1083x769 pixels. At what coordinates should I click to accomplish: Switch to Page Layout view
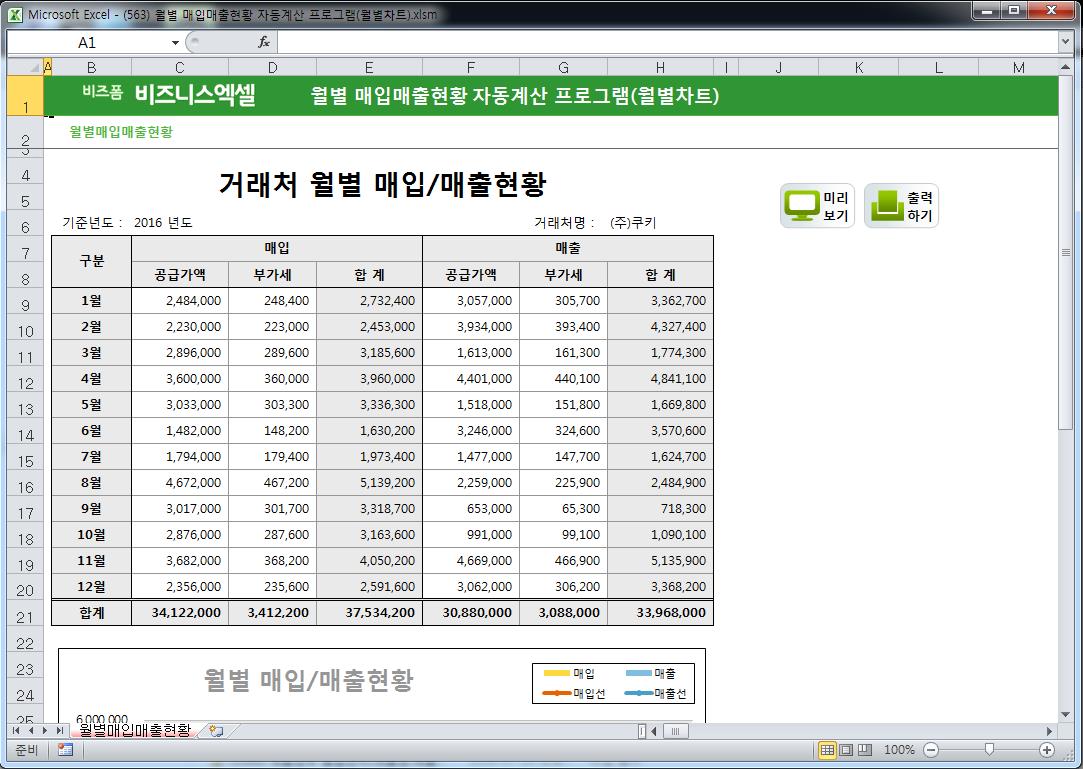846,750
